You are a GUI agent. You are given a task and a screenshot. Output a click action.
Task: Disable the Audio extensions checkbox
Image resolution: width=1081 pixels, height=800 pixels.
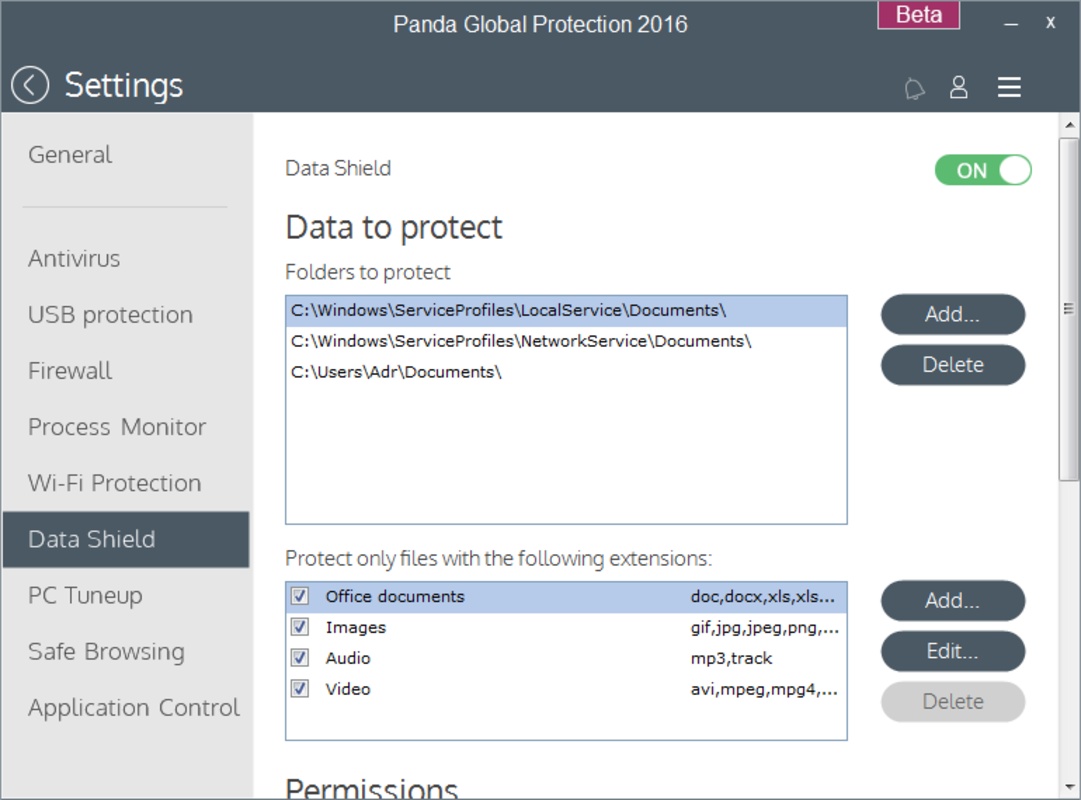pos(299,659)
